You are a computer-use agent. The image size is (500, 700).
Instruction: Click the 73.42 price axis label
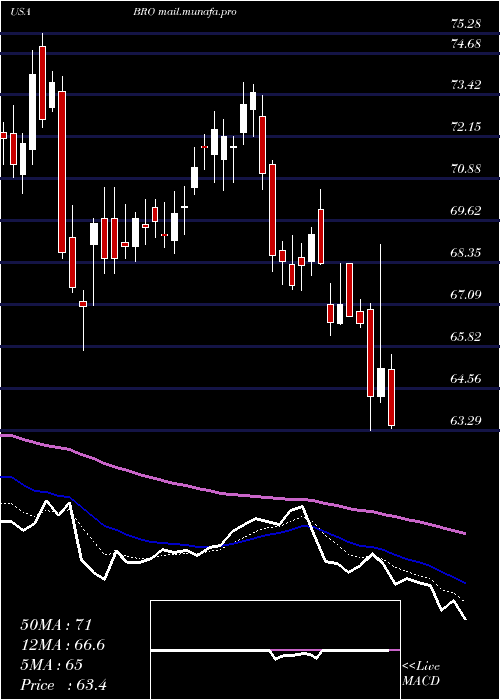[x=466, y=84]
